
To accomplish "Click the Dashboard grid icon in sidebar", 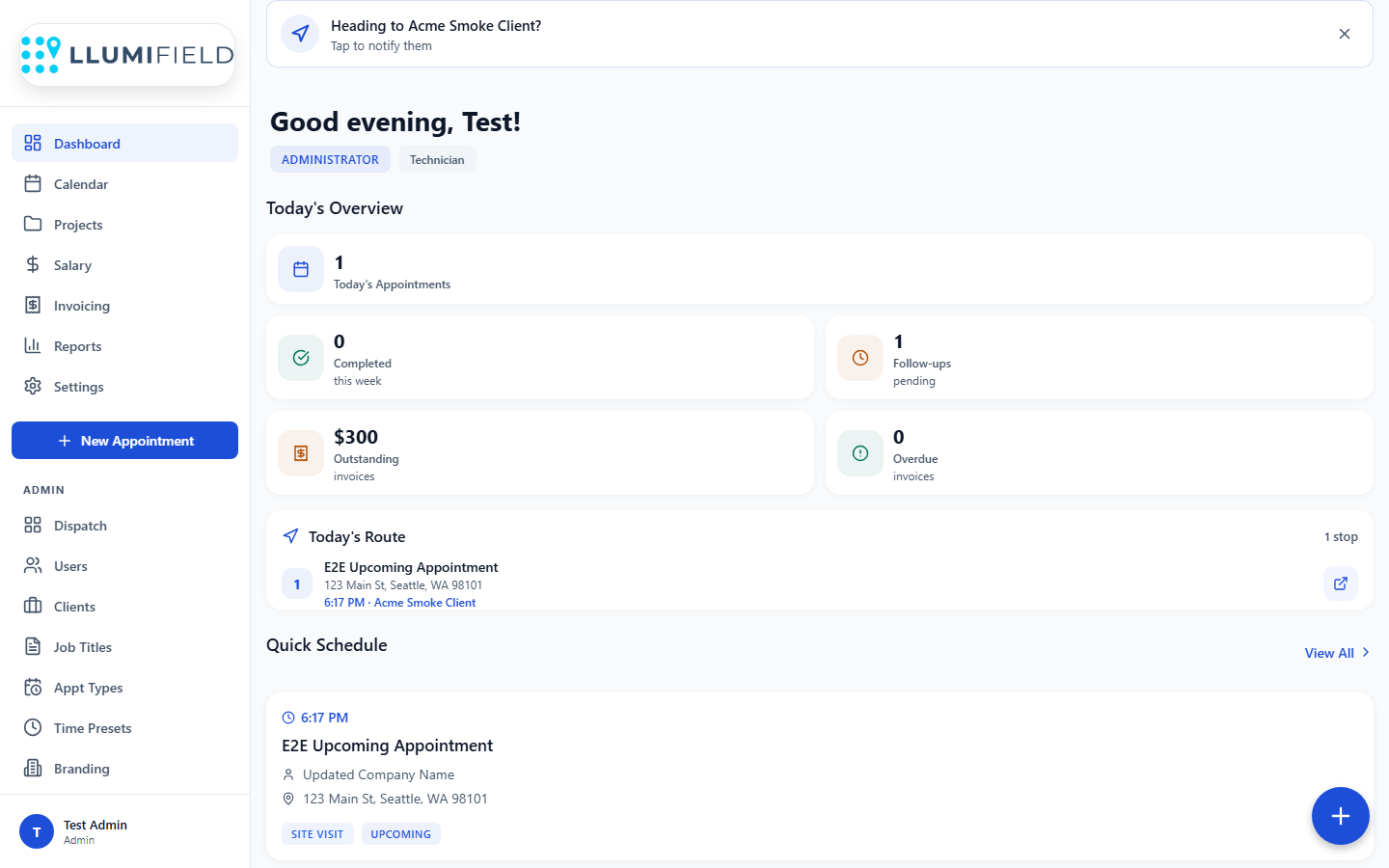I will [33, 143].
